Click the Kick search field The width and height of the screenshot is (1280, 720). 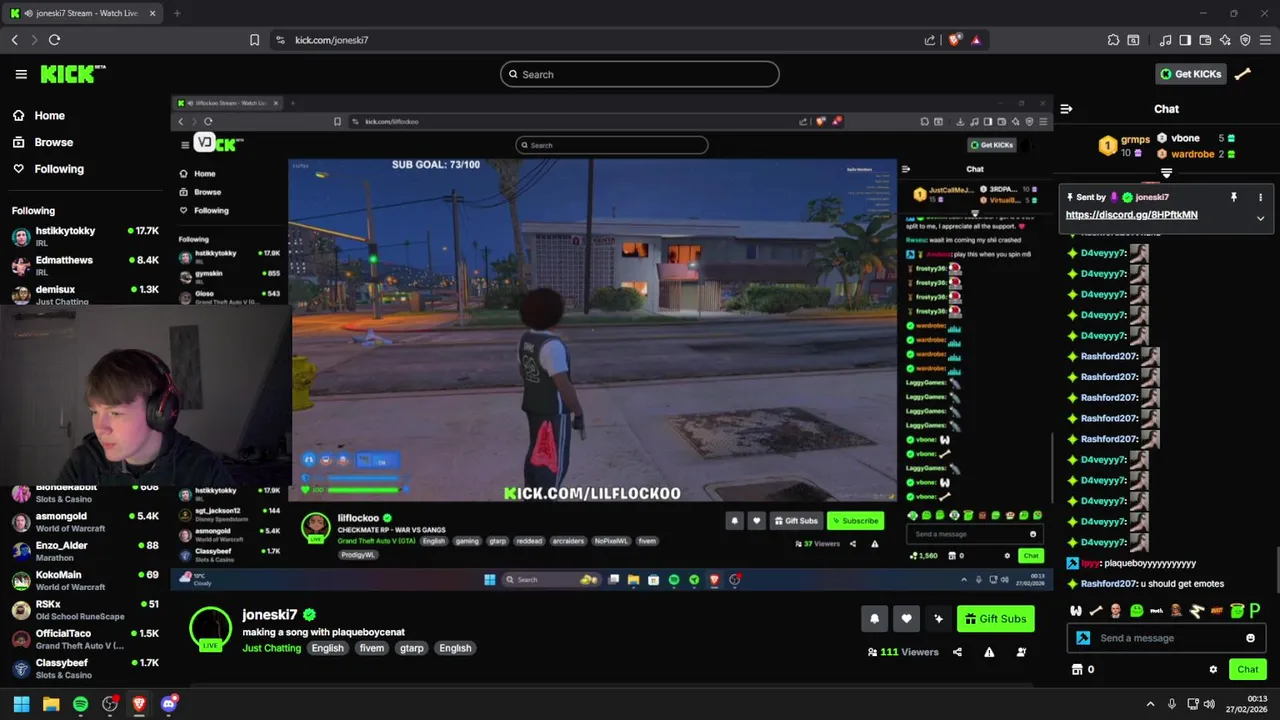(x=640, y=74)
